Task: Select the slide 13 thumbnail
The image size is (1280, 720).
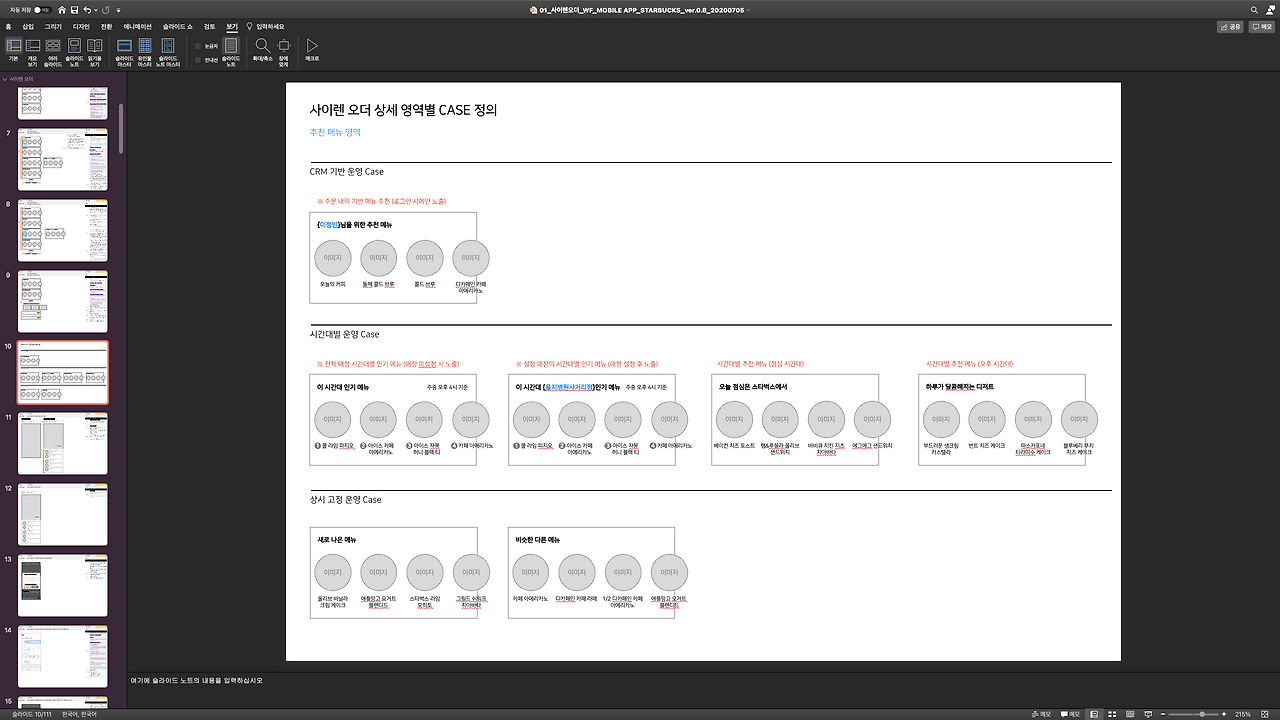Action: [x=63, y=585]
